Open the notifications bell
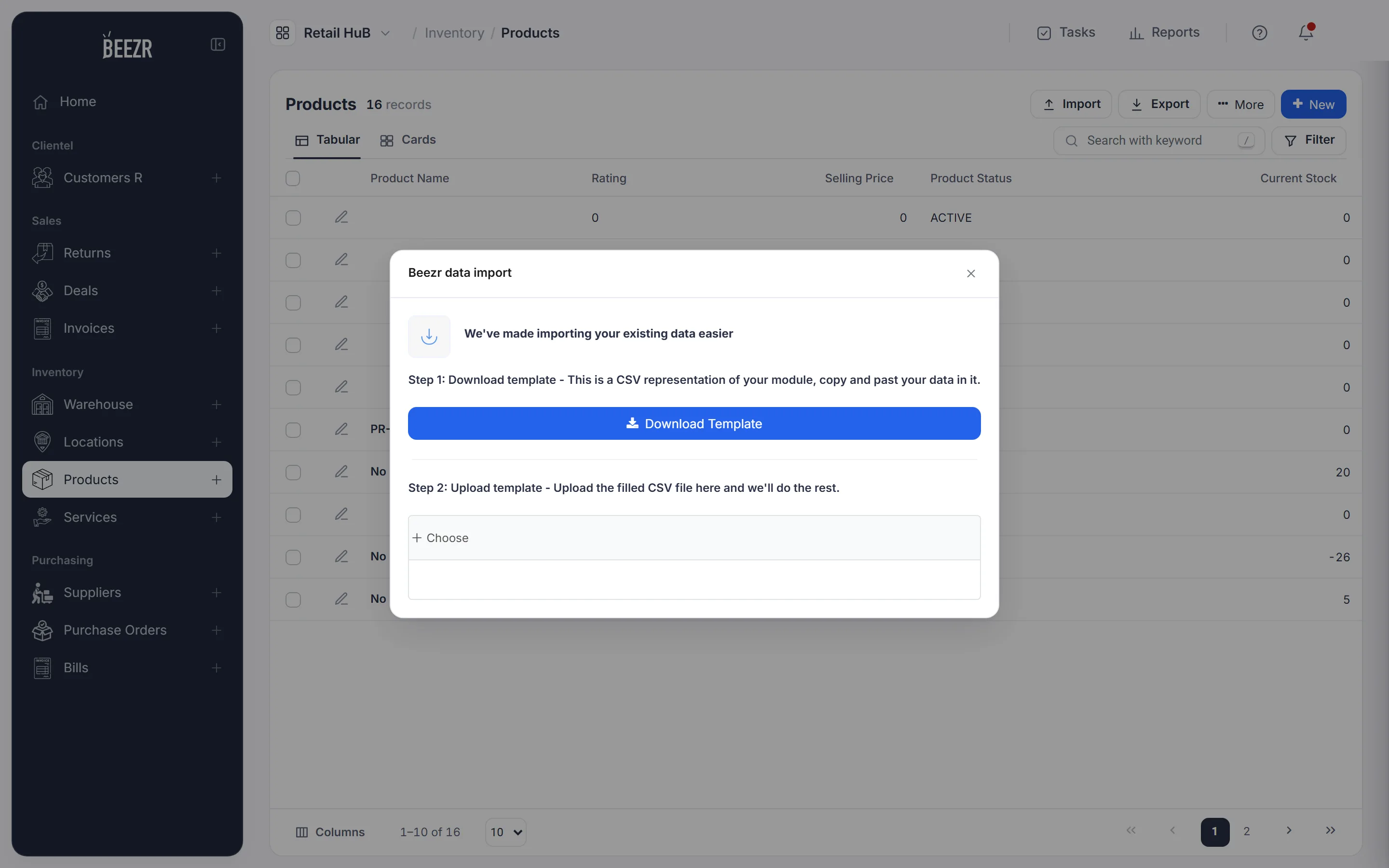 point(1306,33)
